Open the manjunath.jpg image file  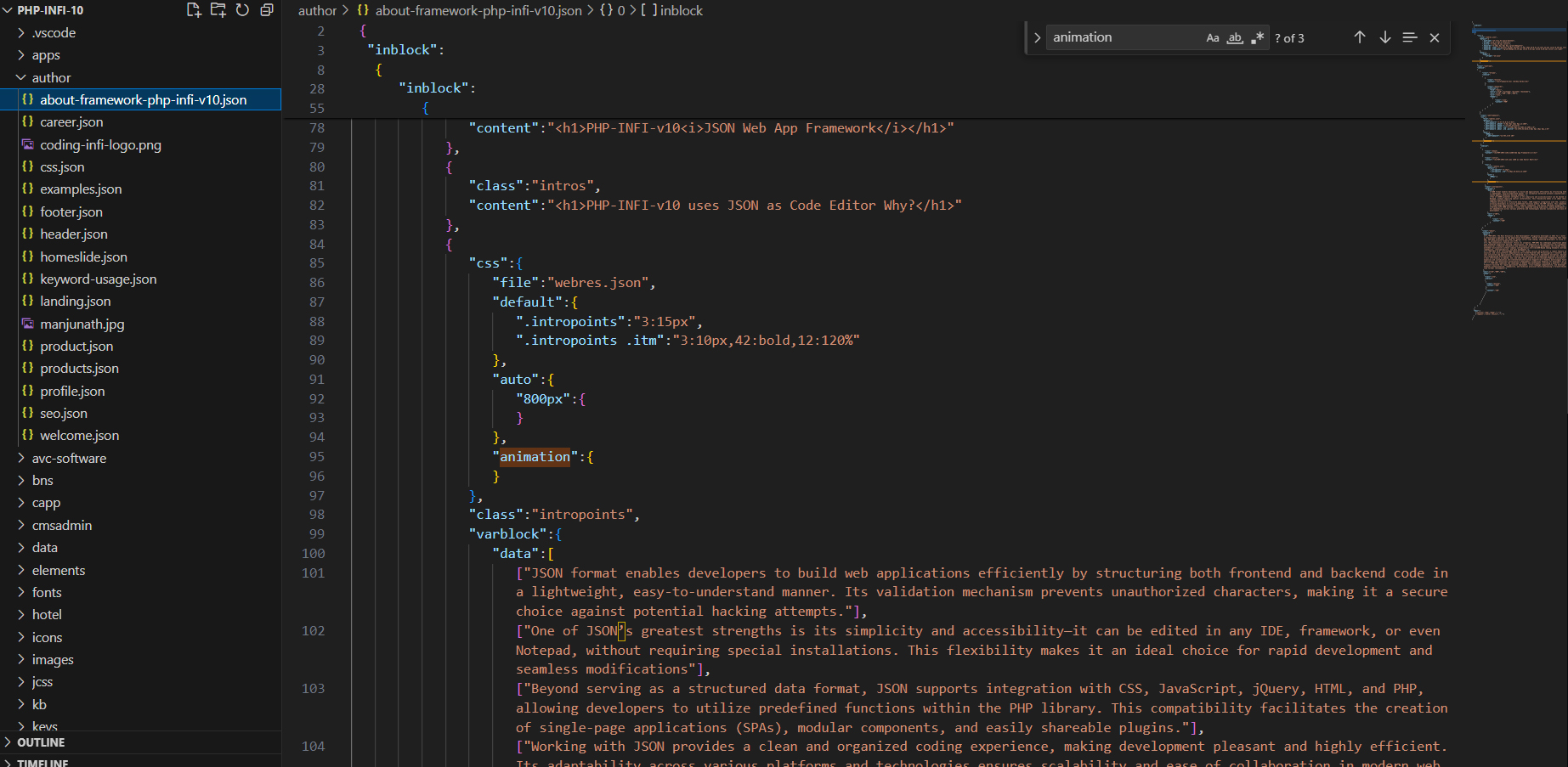tap(82, 324)
